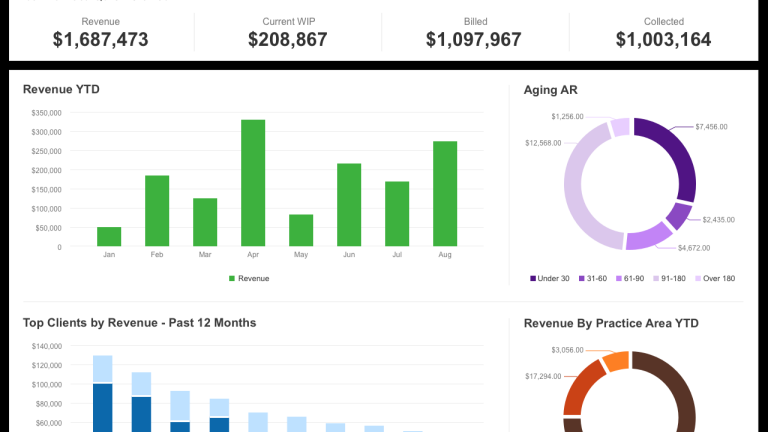Click the April bar in Revenue YTD

(253, 183)
